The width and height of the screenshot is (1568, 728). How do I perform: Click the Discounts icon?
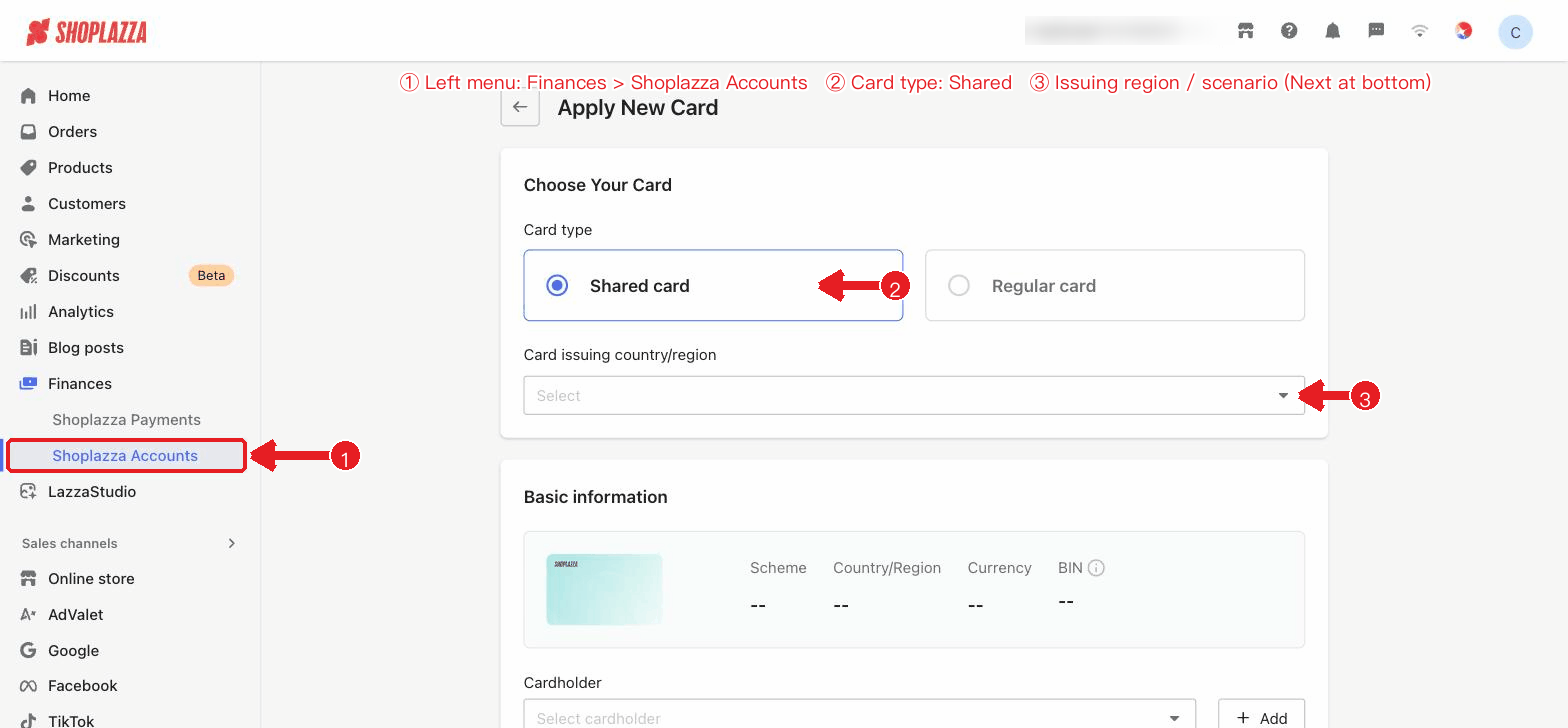pyautogui.click(x=28, y=276)
